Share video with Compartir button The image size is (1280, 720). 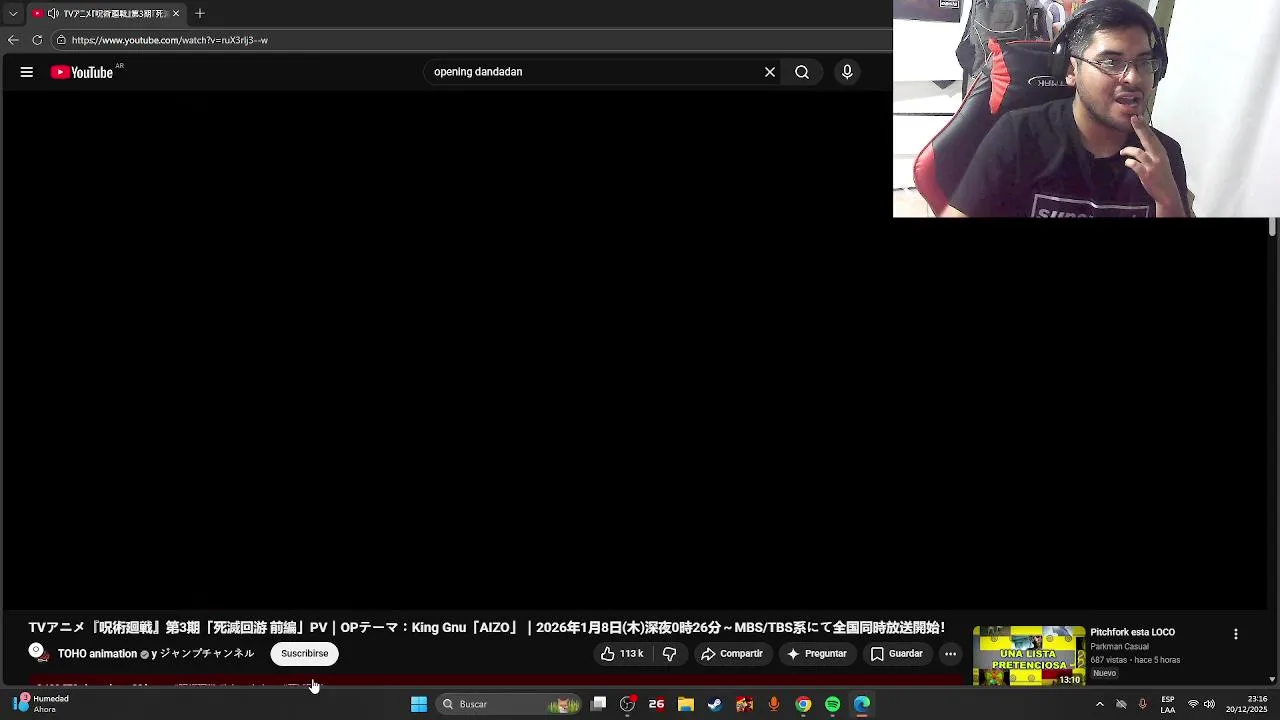732,654
